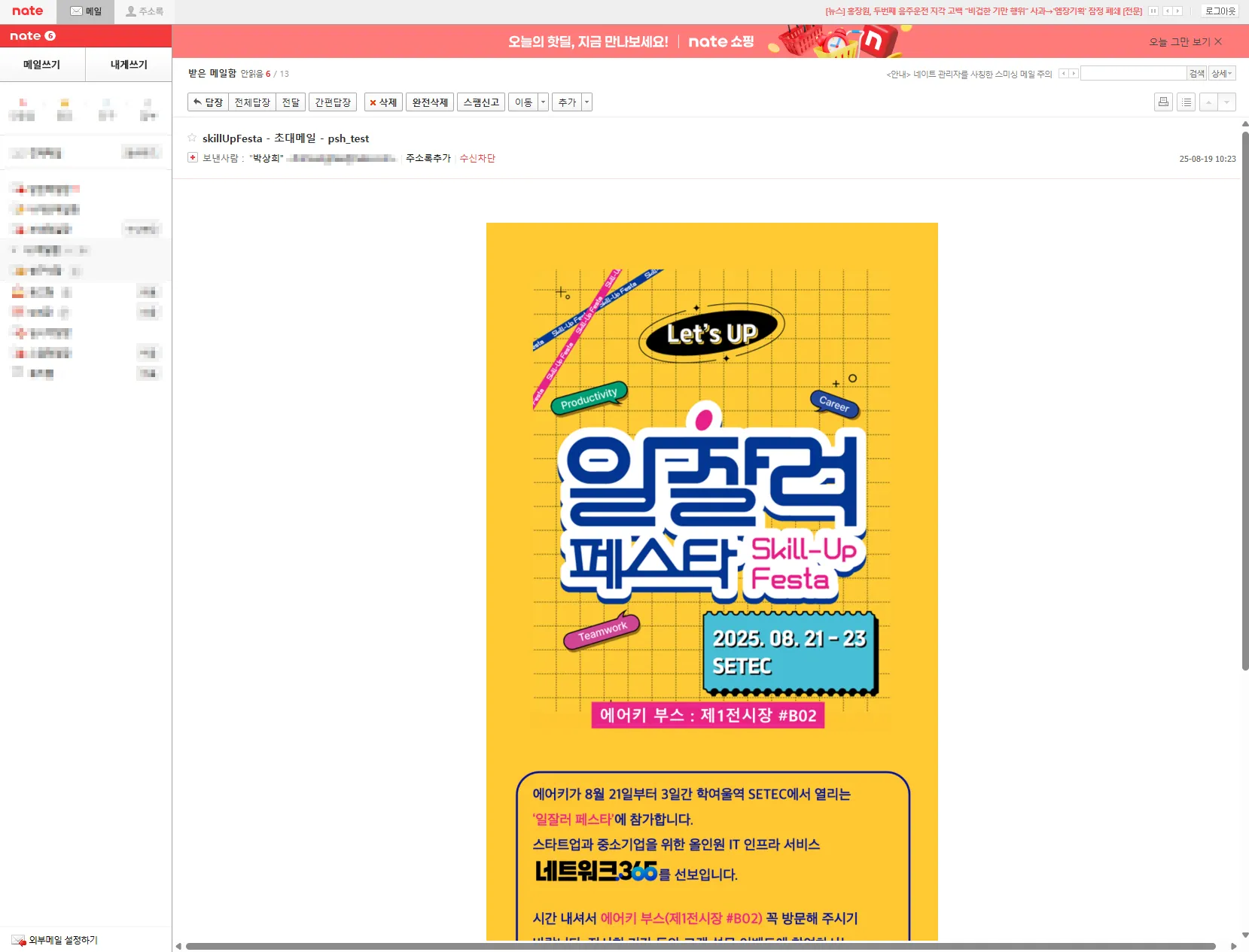Click the vertical scrollbar of mail body

pos(1245,401)
